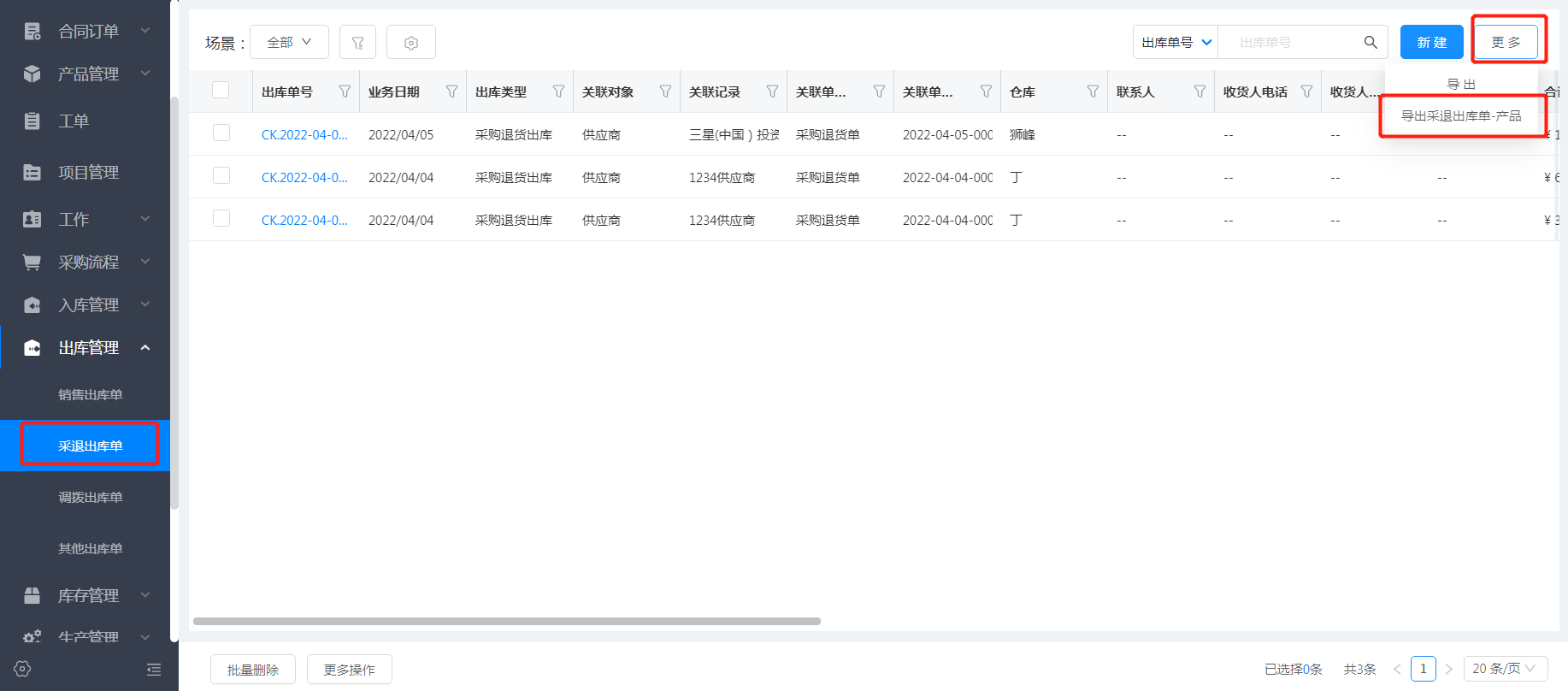The height and width of the screenshot is (691, 1568).
Task: Click page number 1
Action: click(1423, 669)
